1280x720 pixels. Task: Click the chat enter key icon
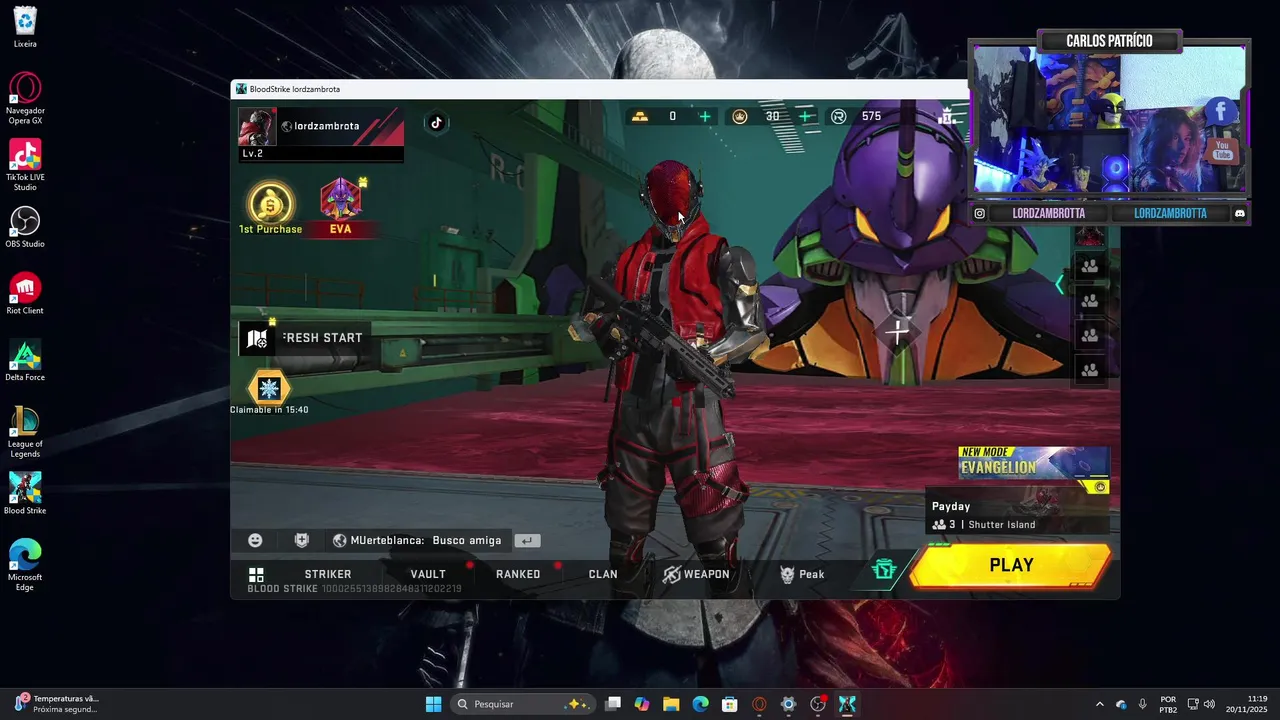pos(527,540)
